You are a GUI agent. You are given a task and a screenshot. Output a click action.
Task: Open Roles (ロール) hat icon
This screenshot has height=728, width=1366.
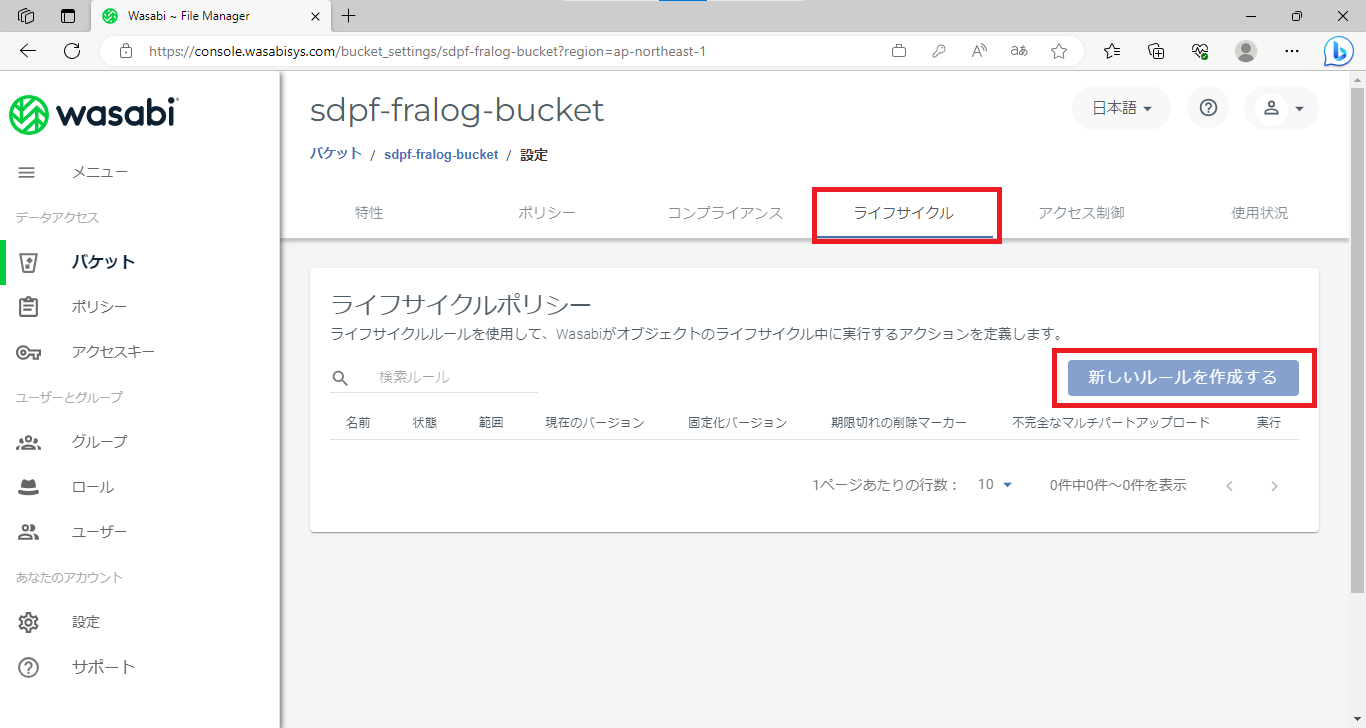click(x=29, y=487)
